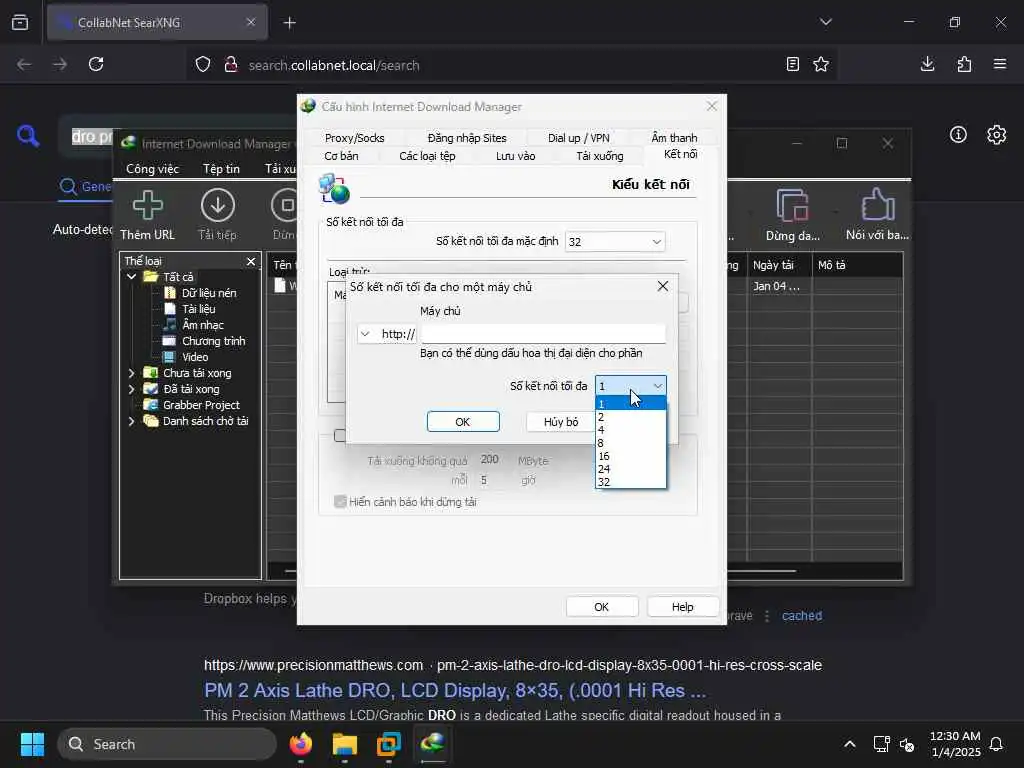
Task: Toggle 'Hiển cảnh báo khi dừng tải' checkbox
Action: [x=340, y=502]
